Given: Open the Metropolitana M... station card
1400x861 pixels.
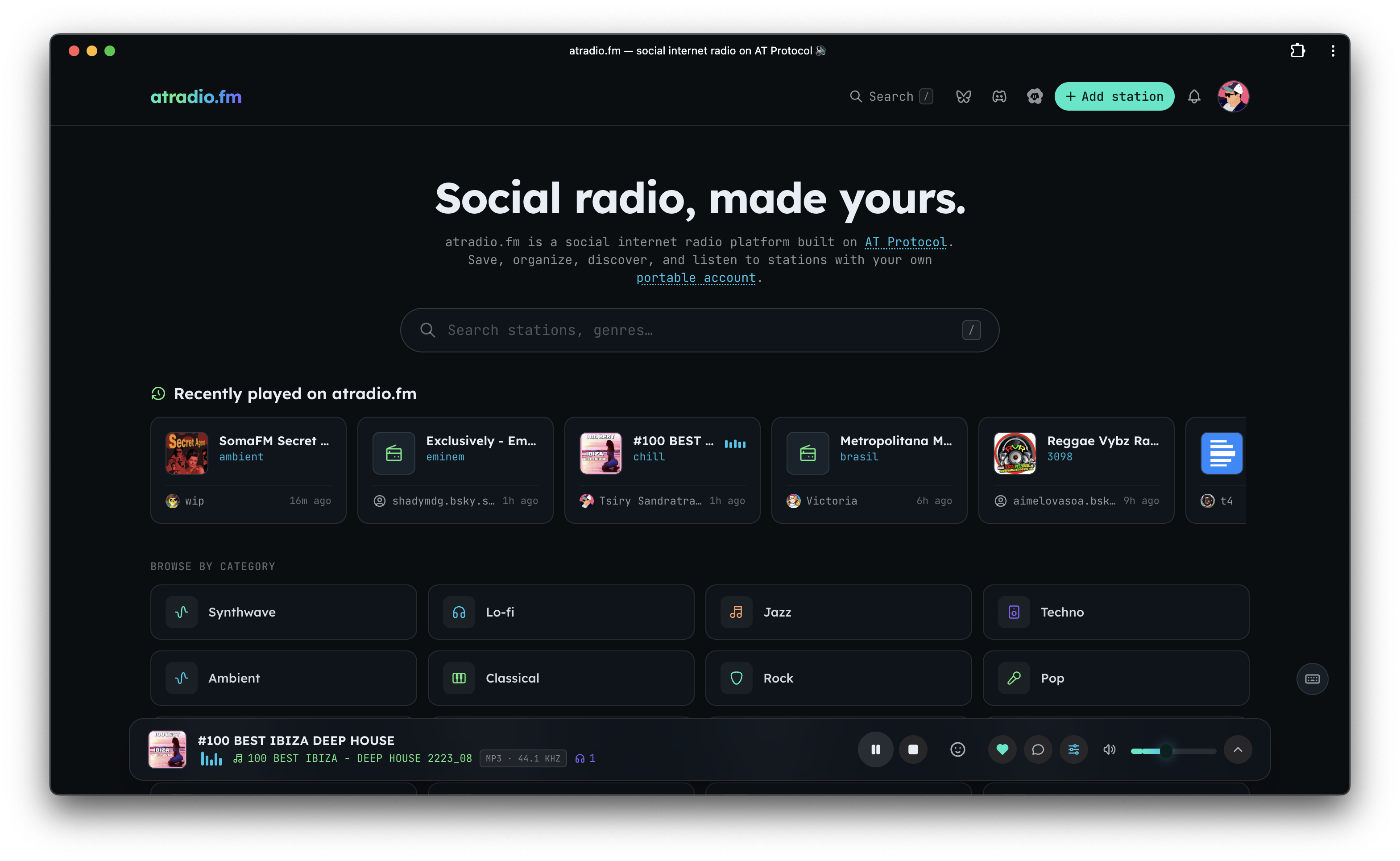Looking at the screenshot, I should (x=870, y=470).
